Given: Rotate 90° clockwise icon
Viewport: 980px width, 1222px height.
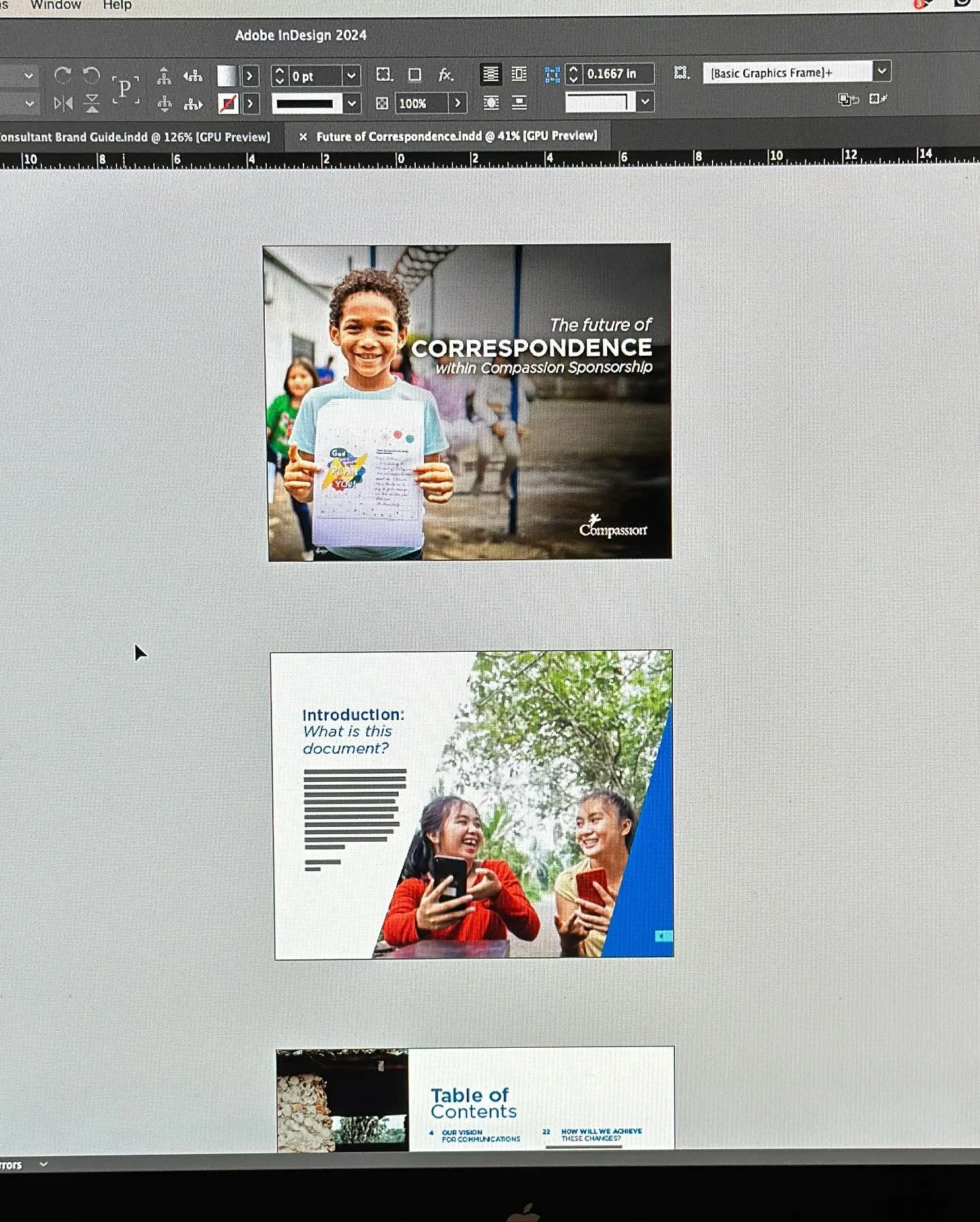Looking at the screenshot, I should tap(63, 75).
